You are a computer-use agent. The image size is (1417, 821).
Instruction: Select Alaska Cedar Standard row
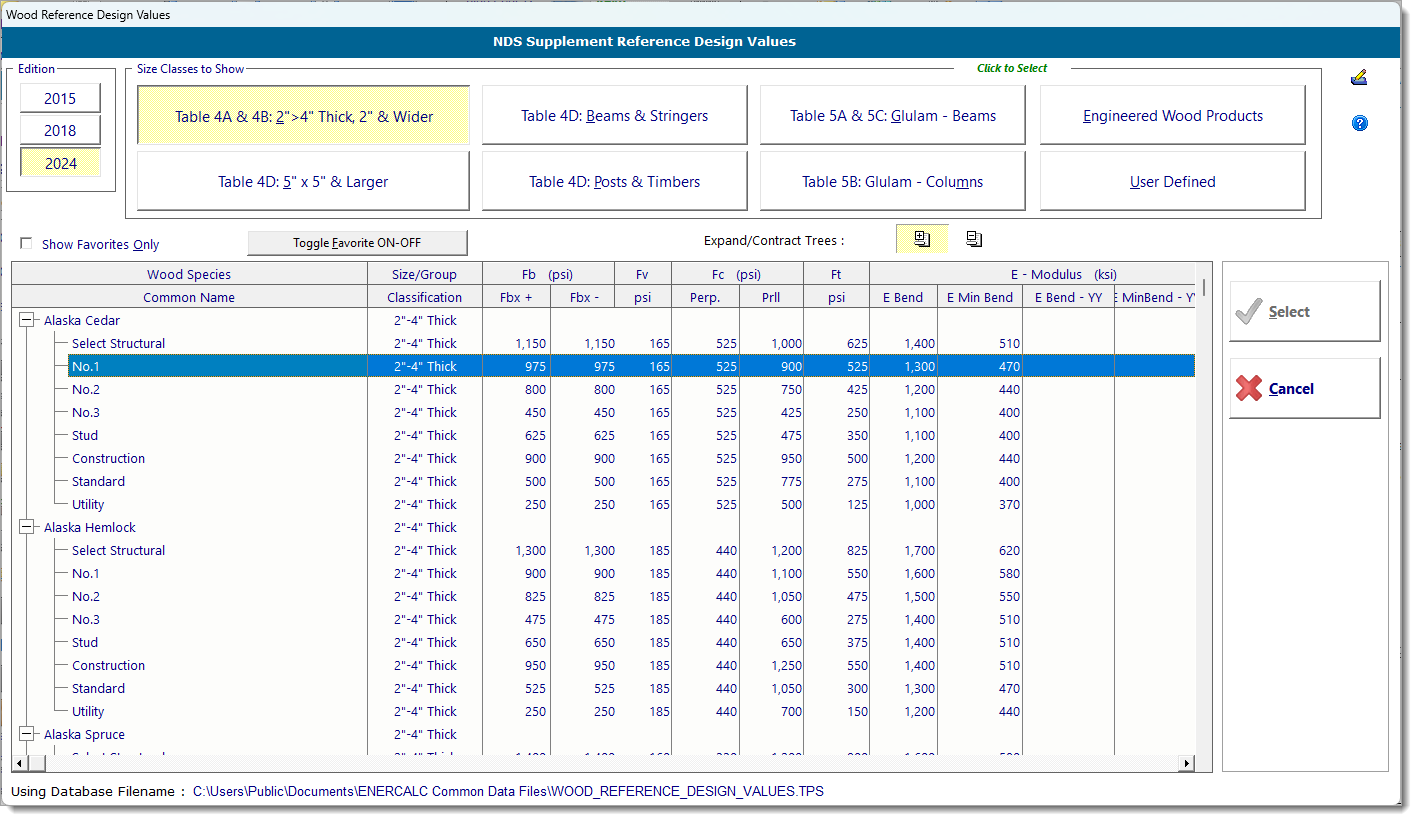coord(603,481)
